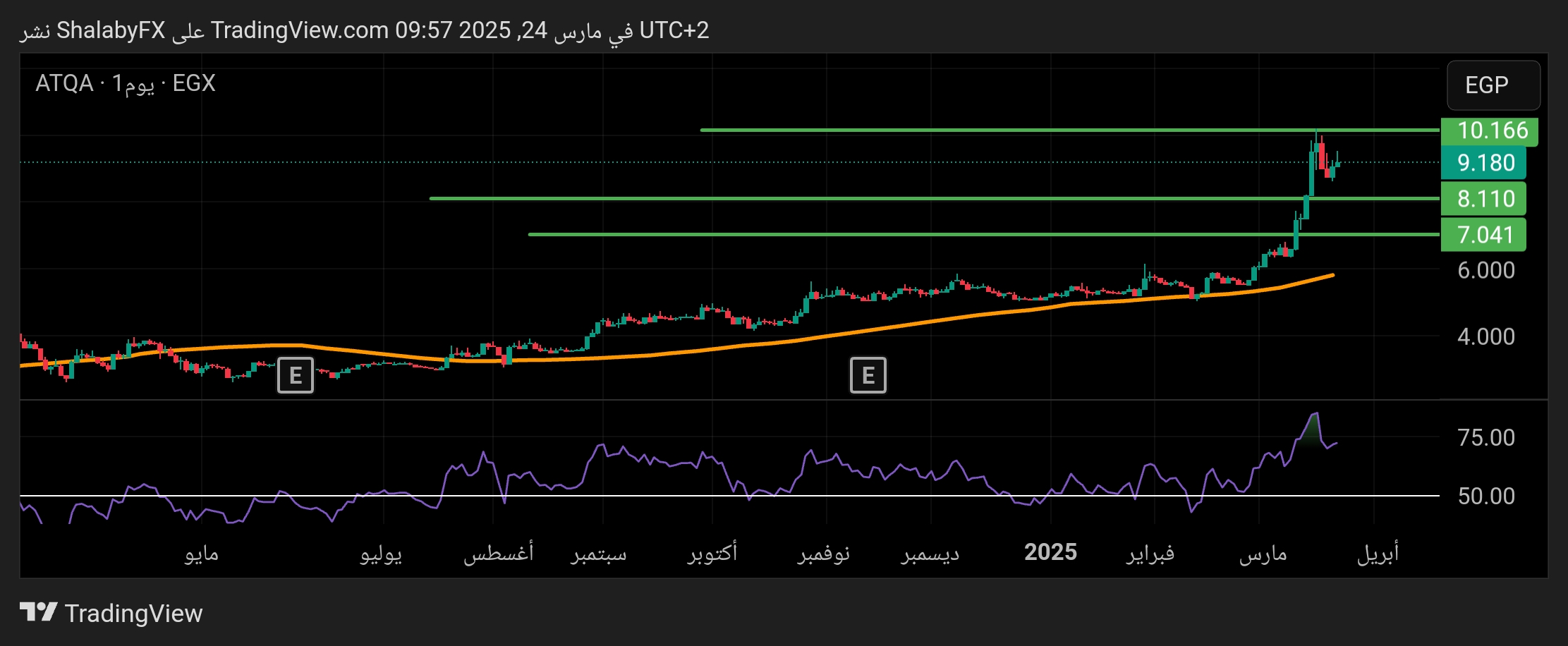Click the مارس month label

point(1263,554)
